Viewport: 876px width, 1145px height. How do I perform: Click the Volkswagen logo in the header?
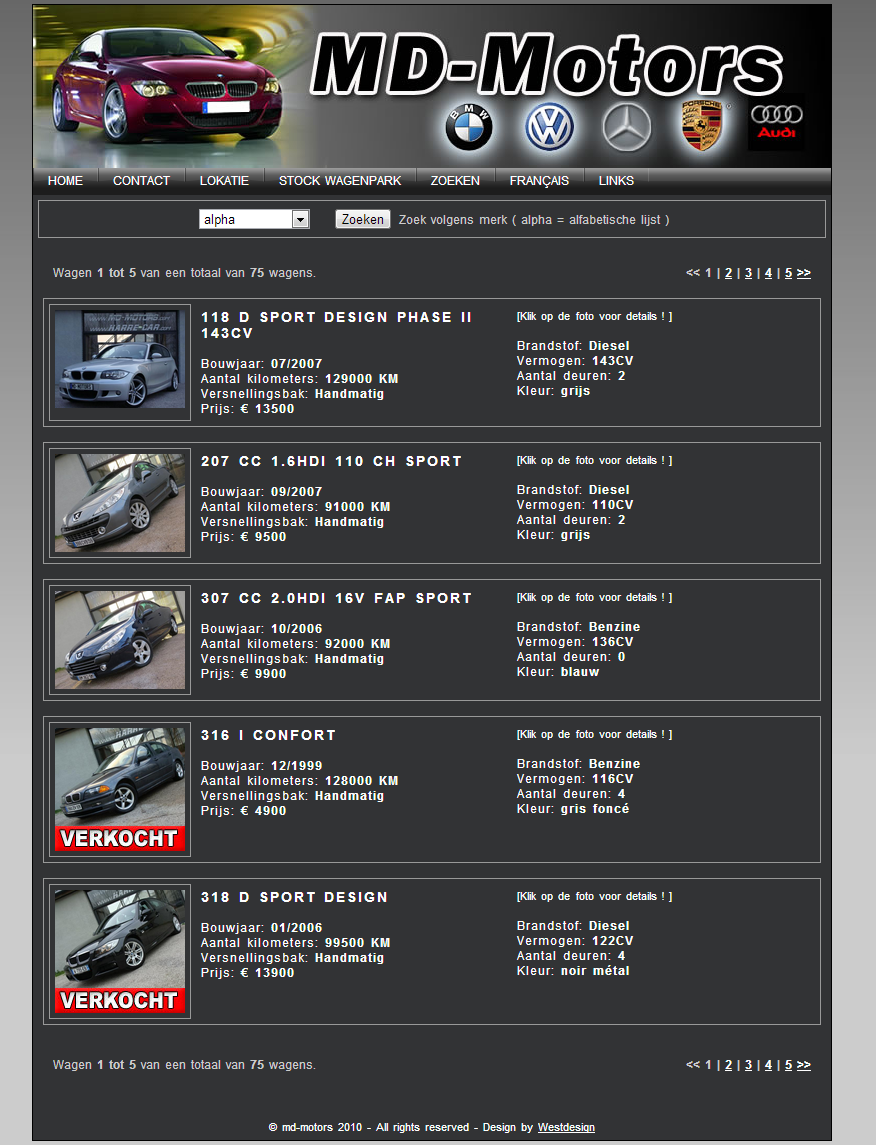549,127
